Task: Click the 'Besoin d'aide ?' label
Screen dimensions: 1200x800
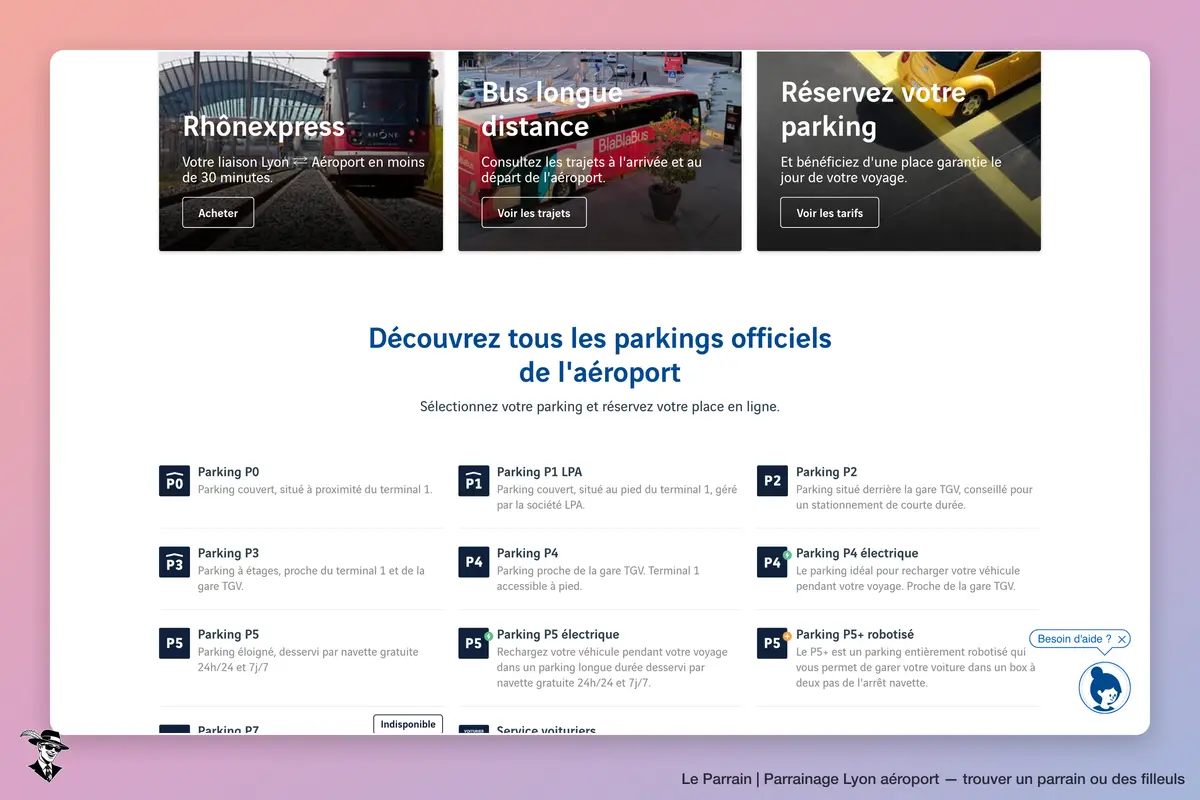Action: pos(1075,639)
